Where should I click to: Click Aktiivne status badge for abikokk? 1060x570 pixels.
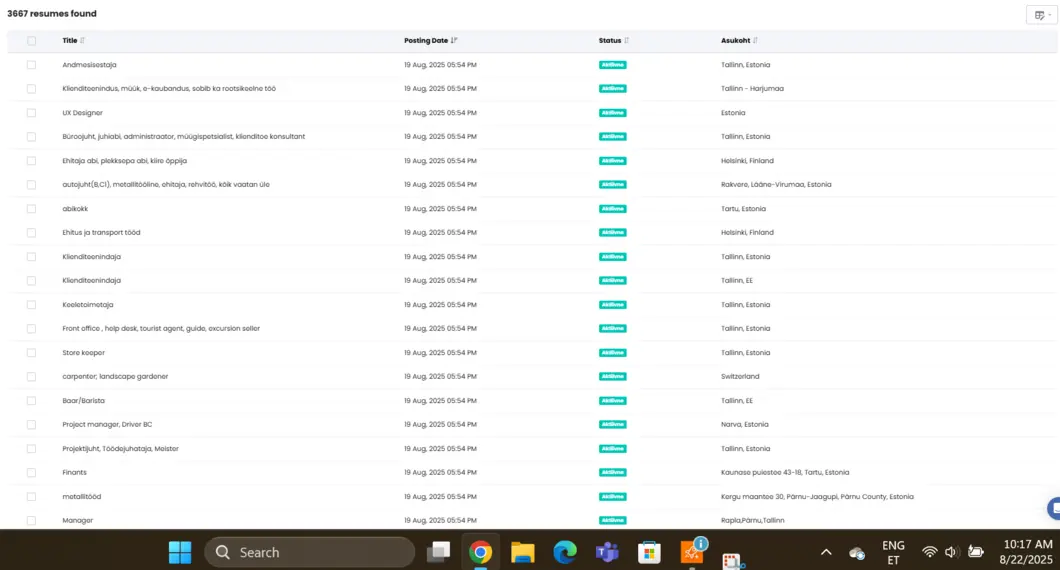coord(613,209)
